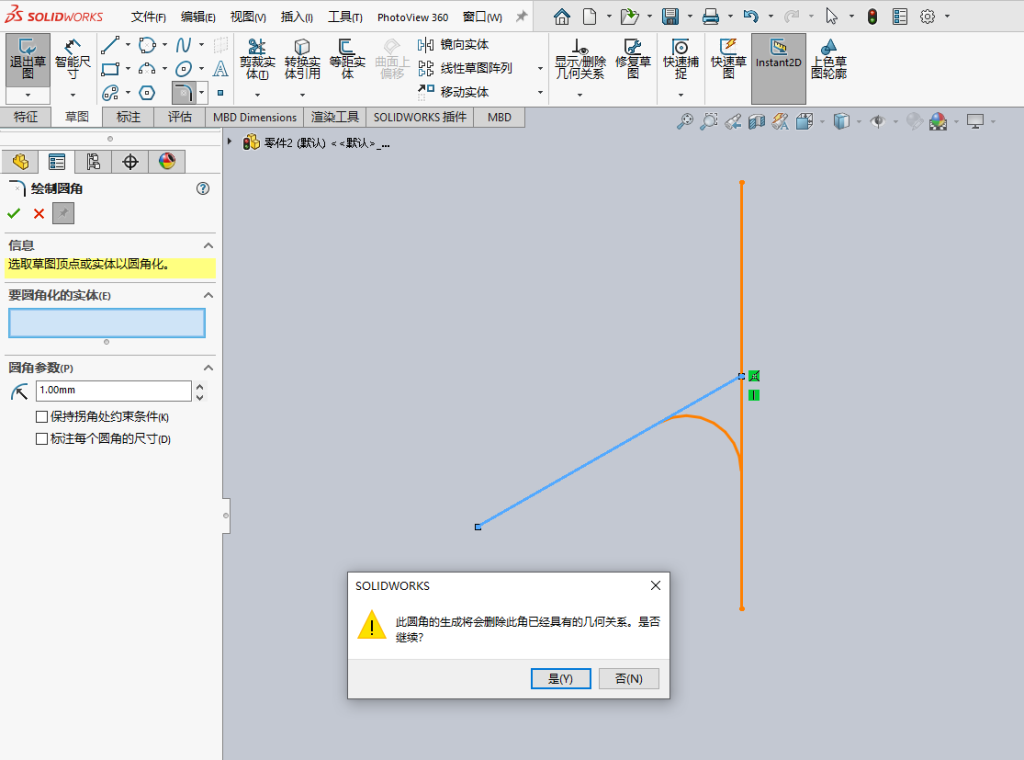
Task: Collapse the 信息 section chevron
Action: [x=208, y=245]
